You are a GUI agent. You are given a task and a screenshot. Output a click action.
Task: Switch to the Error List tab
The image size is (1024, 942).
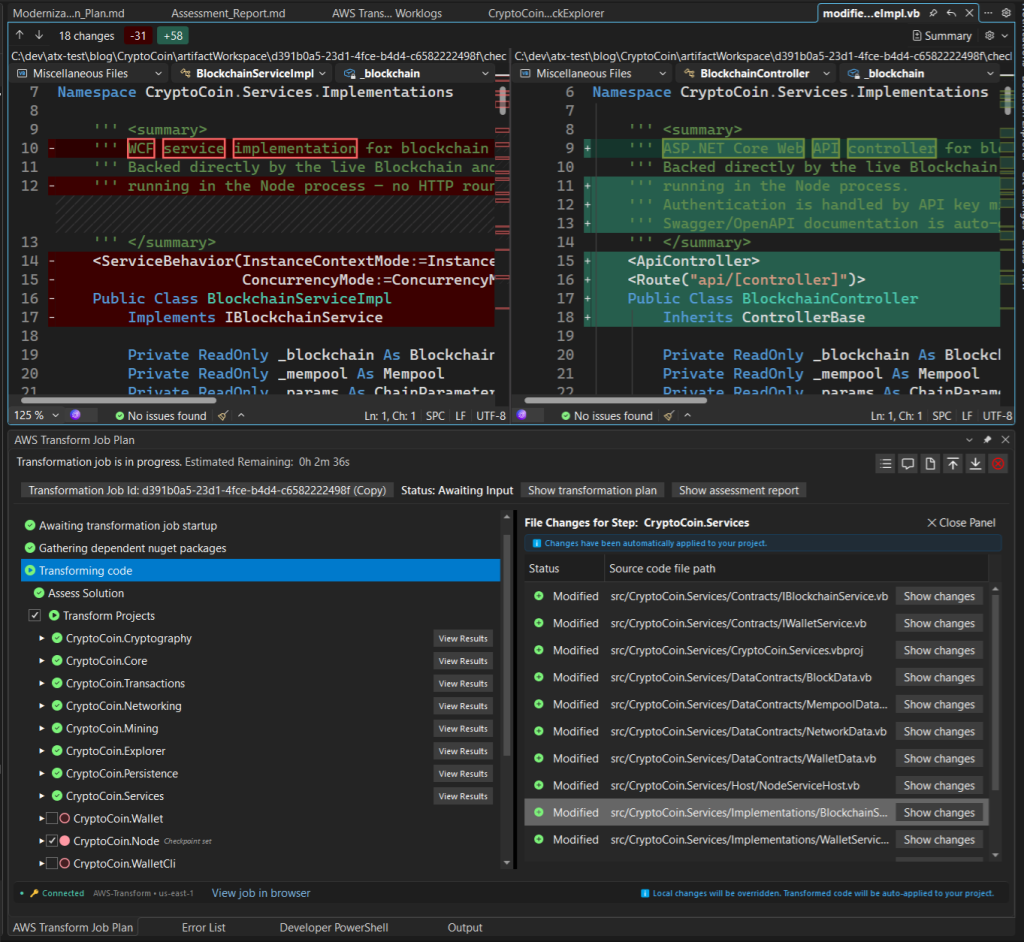[203, 927]
